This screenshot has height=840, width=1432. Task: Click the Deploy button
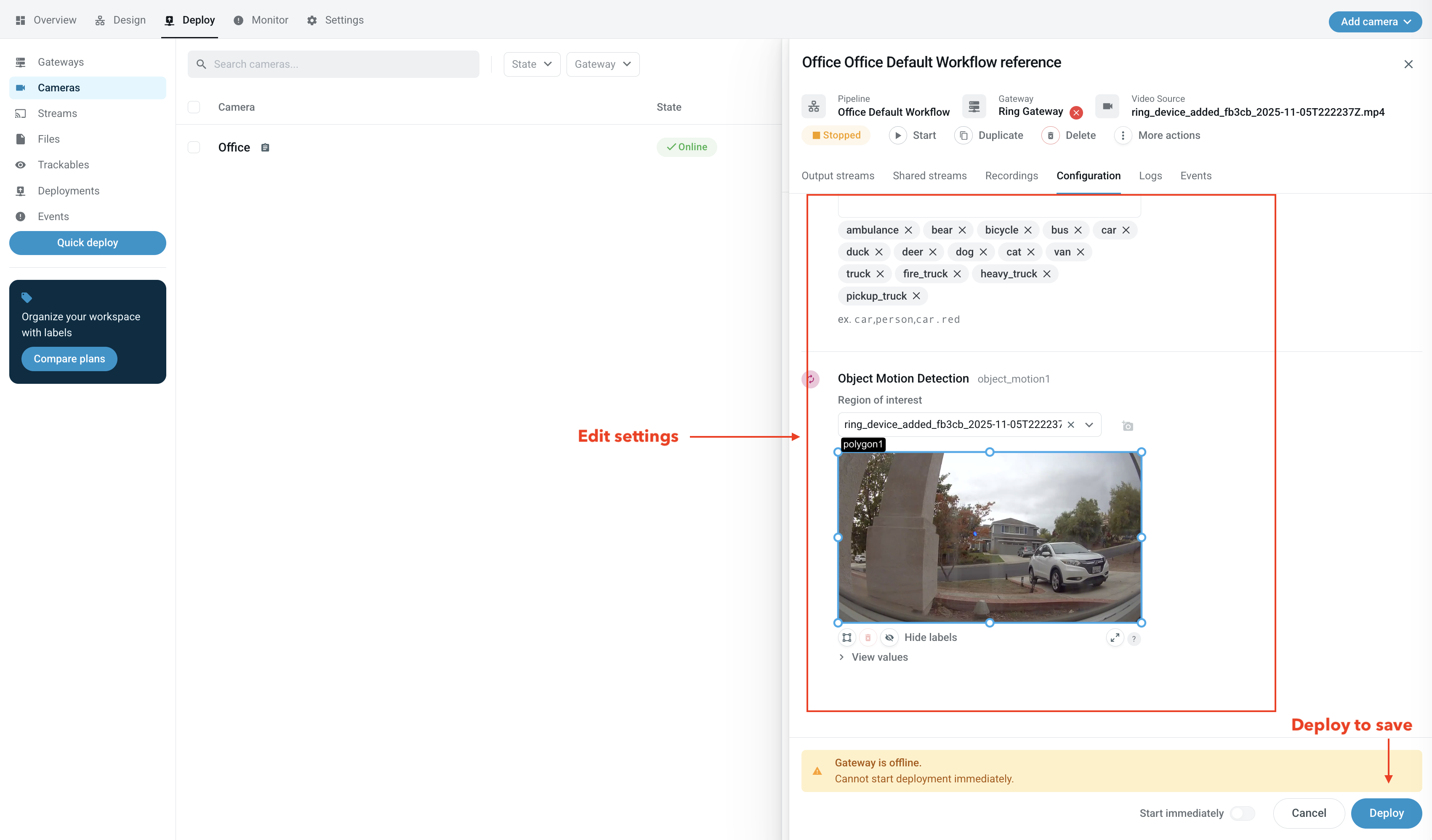click(1386, 813)
